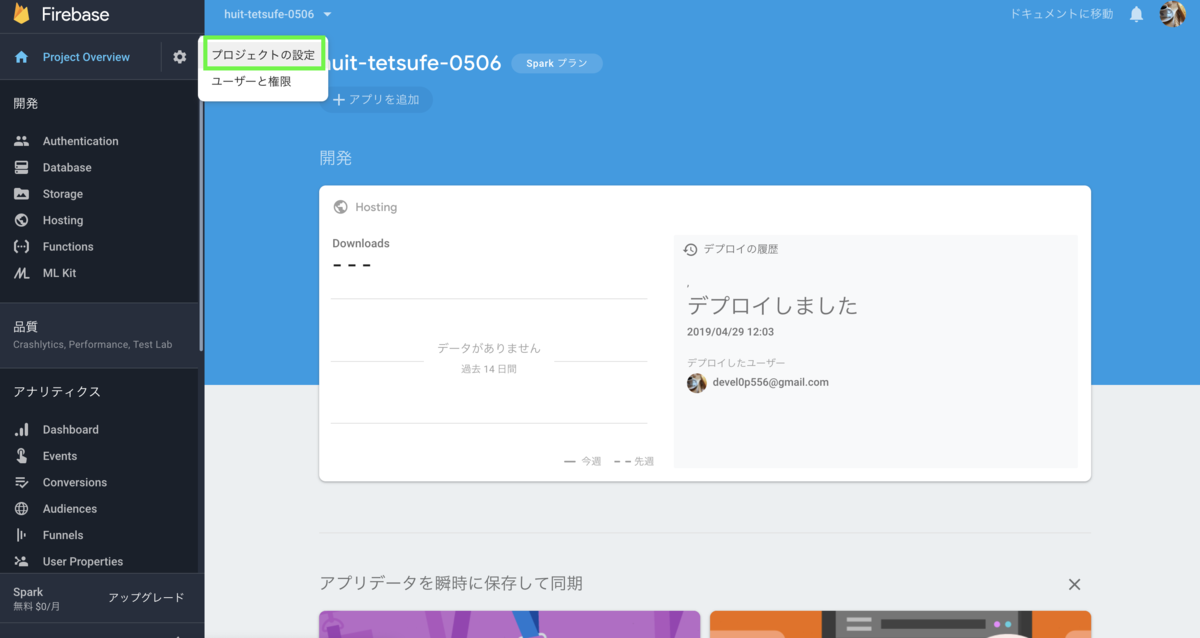
Task: Click the Events touch icon
Action: [x=21, y=456]
